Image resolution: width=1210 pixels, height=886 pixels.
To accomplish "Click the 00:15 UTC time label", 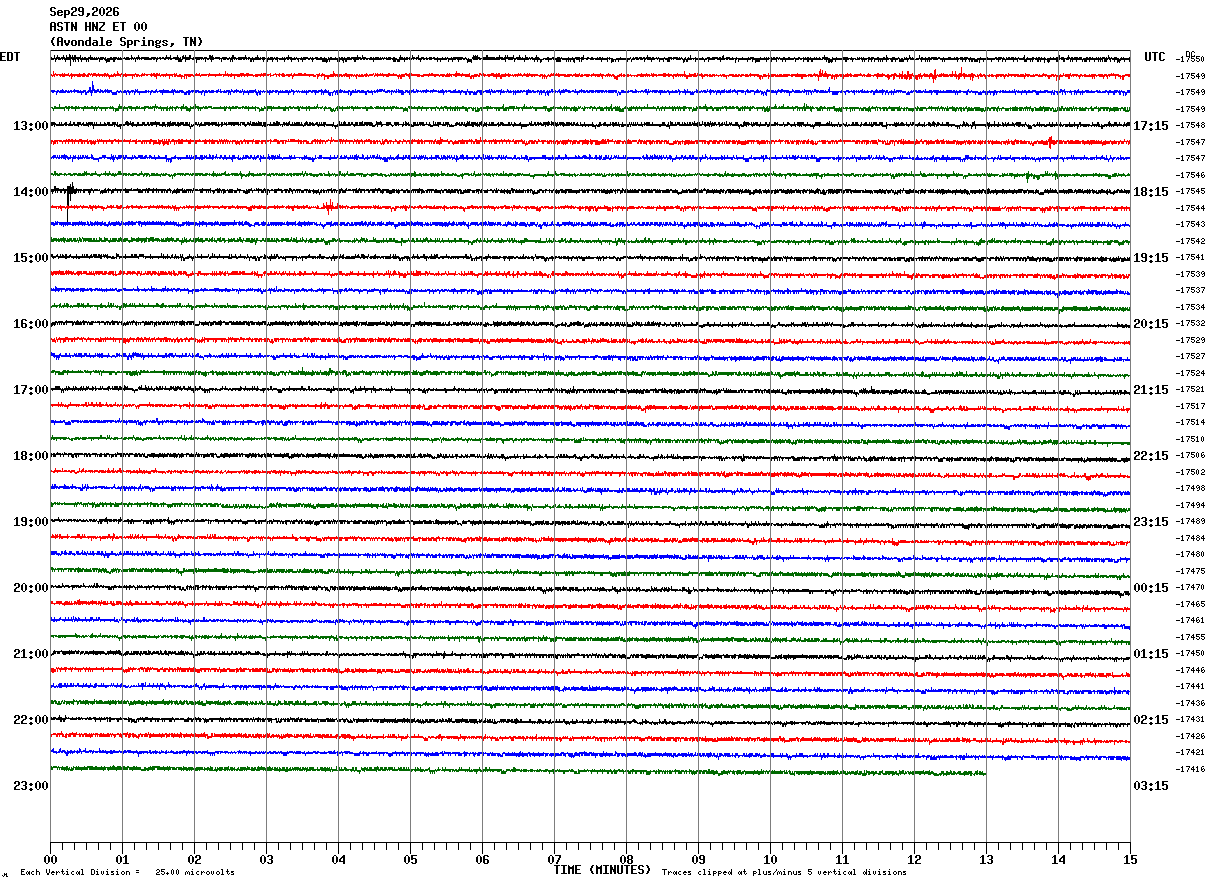I will [x=1150, y=588].
